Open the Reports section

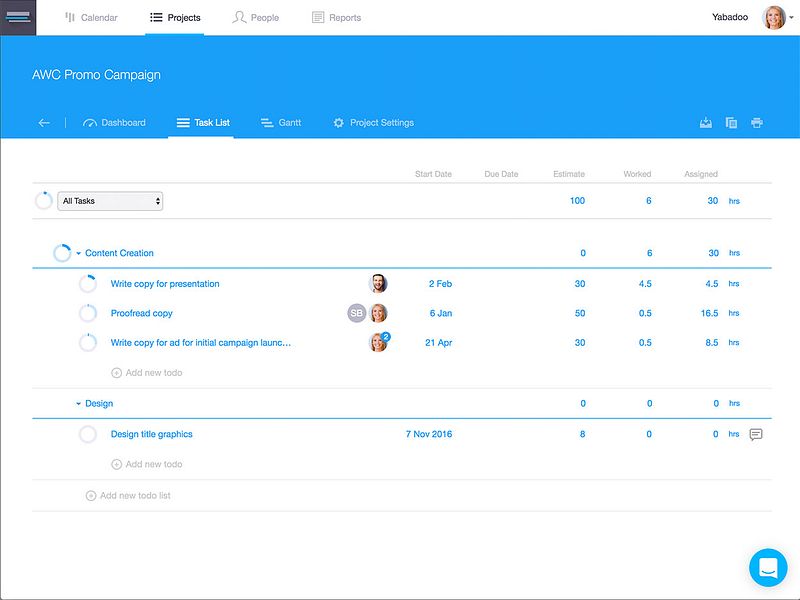coord(336,16)
